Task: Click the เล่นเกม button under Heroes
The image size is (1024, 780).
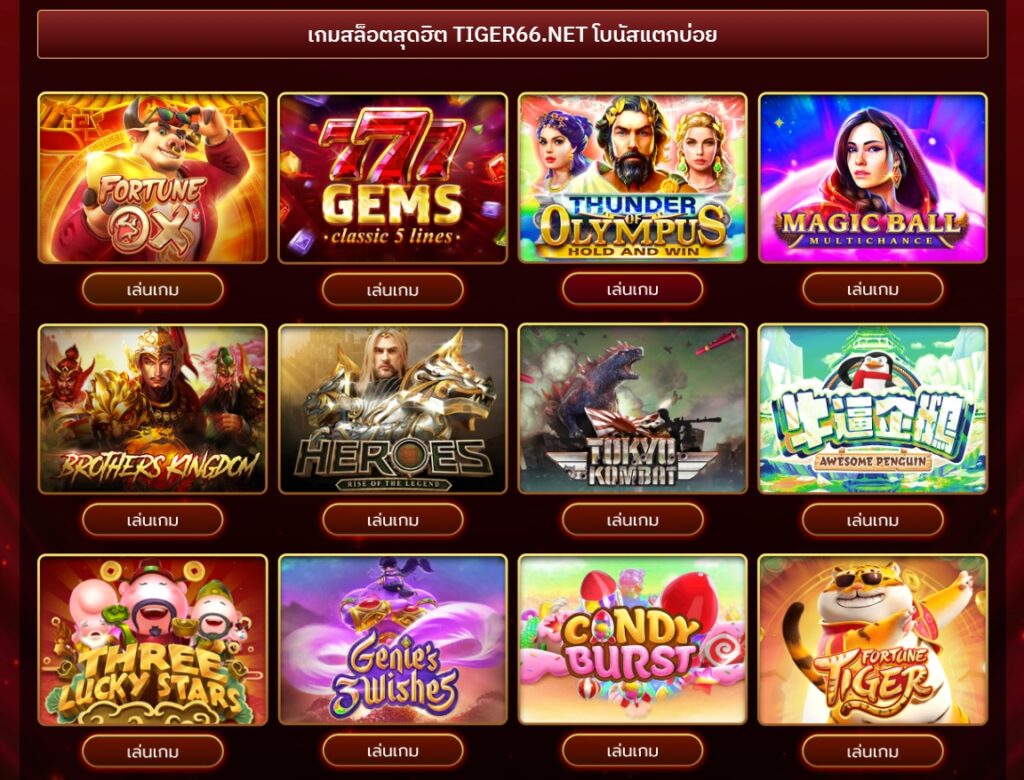Action: point(392,520)
